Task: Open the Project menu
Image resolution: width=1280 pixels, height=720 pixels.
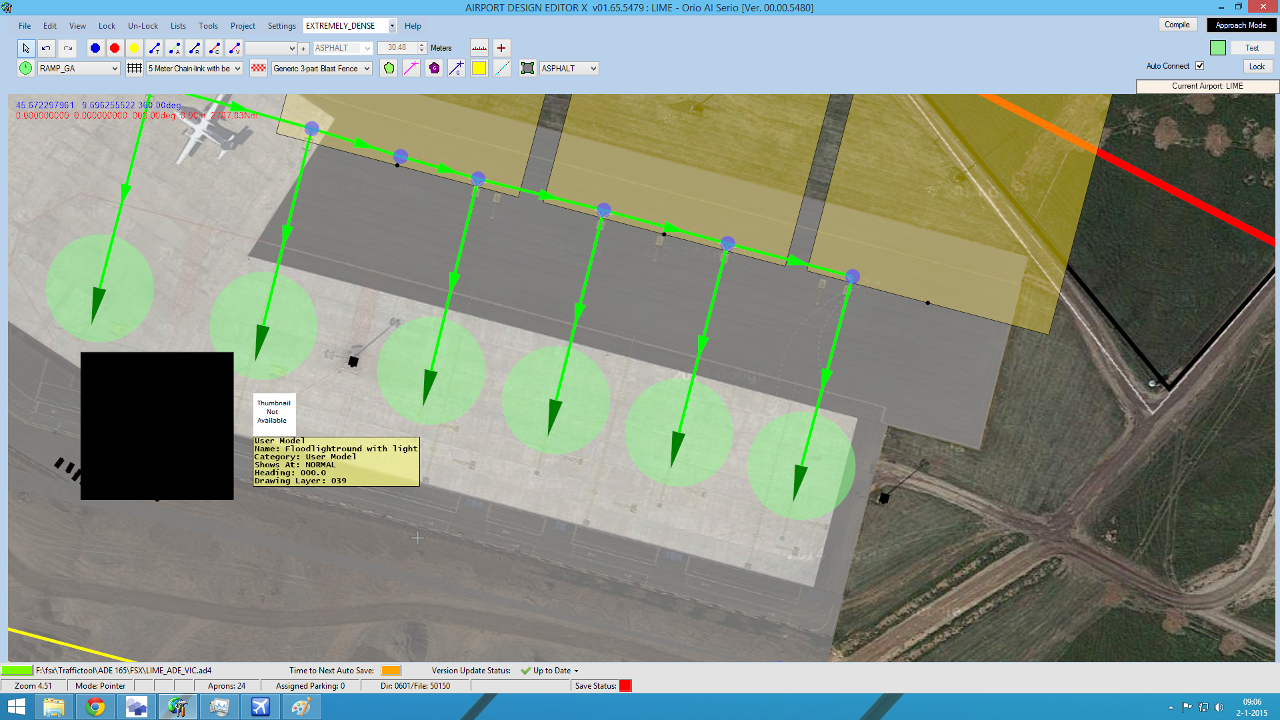Action: pos(242,26)
